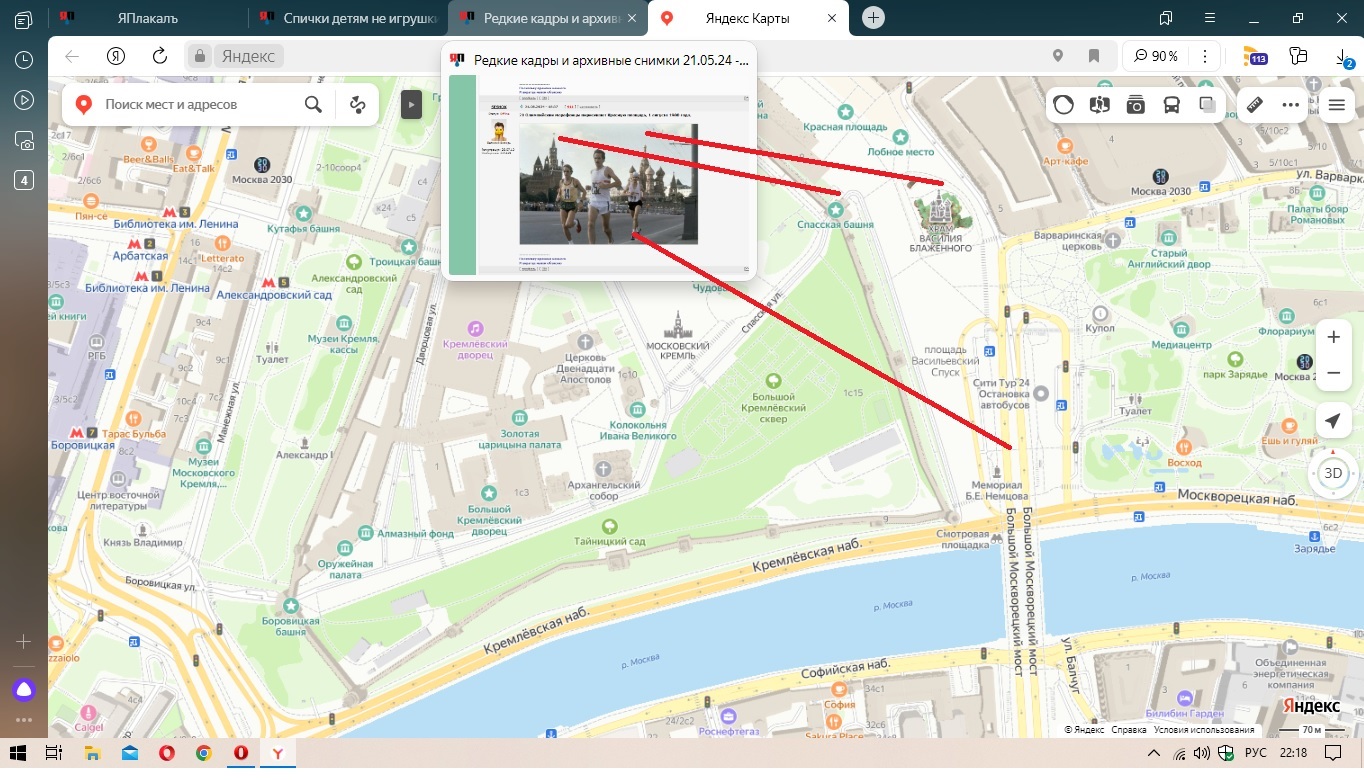Open the tab manager sidebar icon
Screen dimensions: 1364x780
(x=24, y=19)
